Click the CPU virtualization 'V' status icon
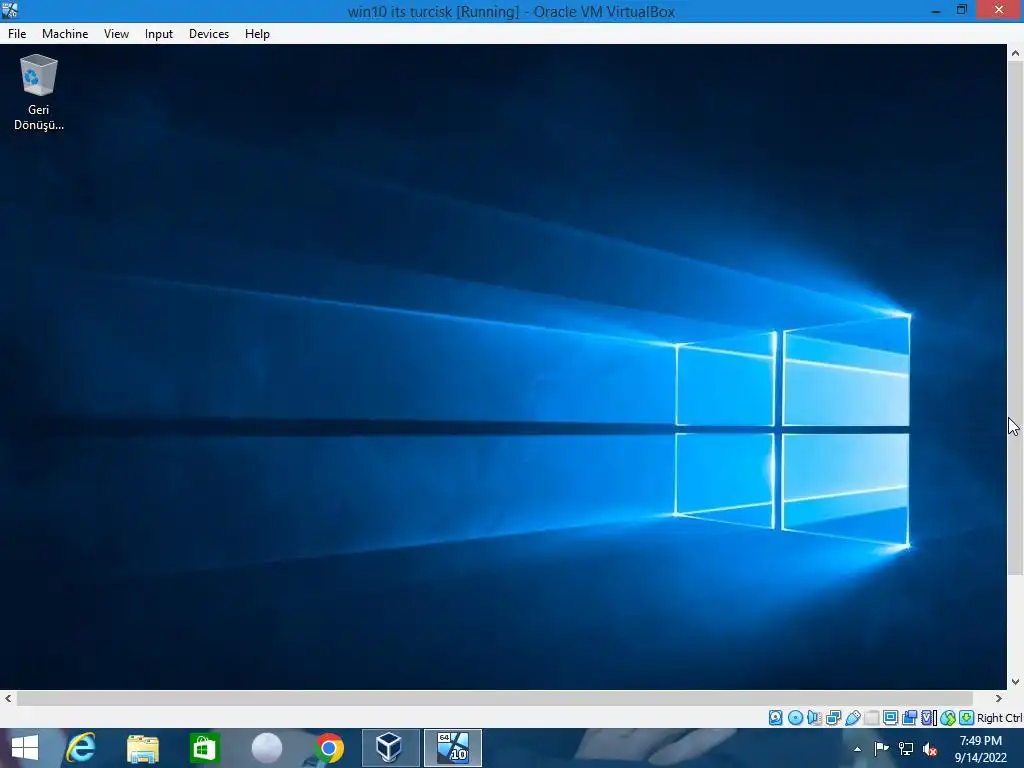Screen dimensions: 1024x768 (927, 718)
